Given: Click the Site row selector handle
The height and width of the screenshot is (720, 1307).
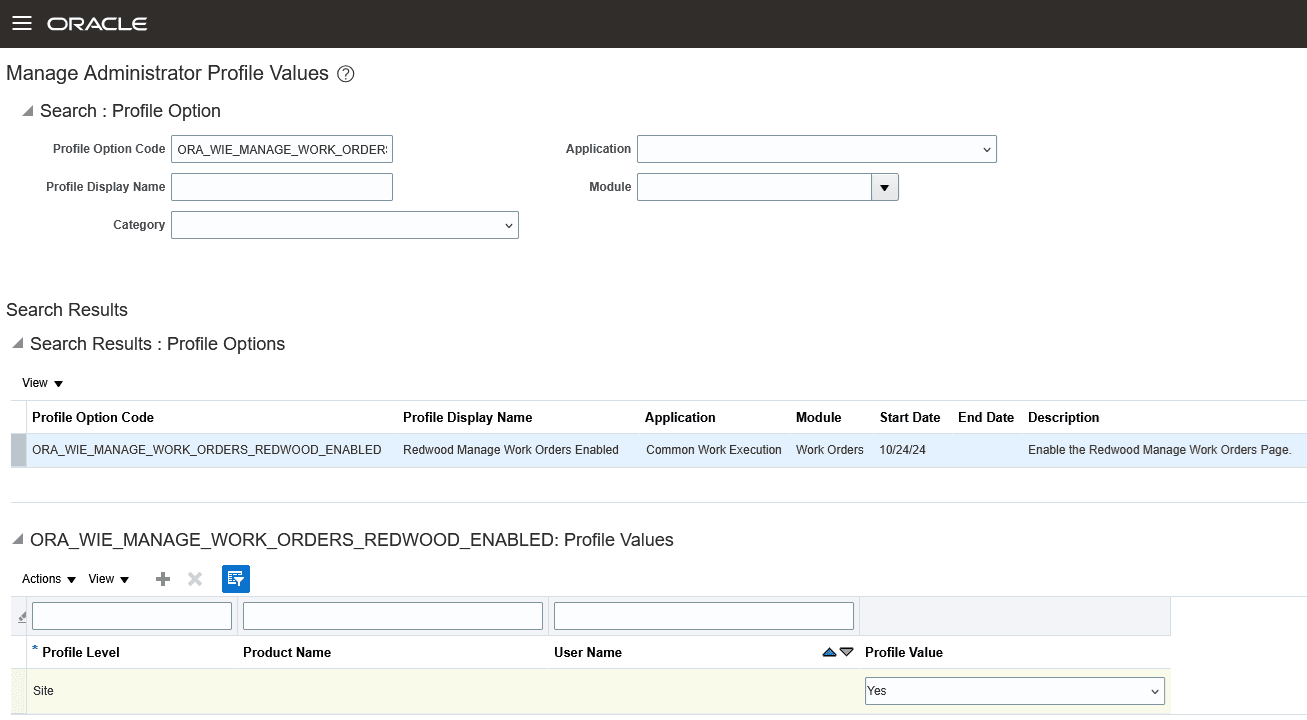Looking at the screenshot, I should coord(19,691).
